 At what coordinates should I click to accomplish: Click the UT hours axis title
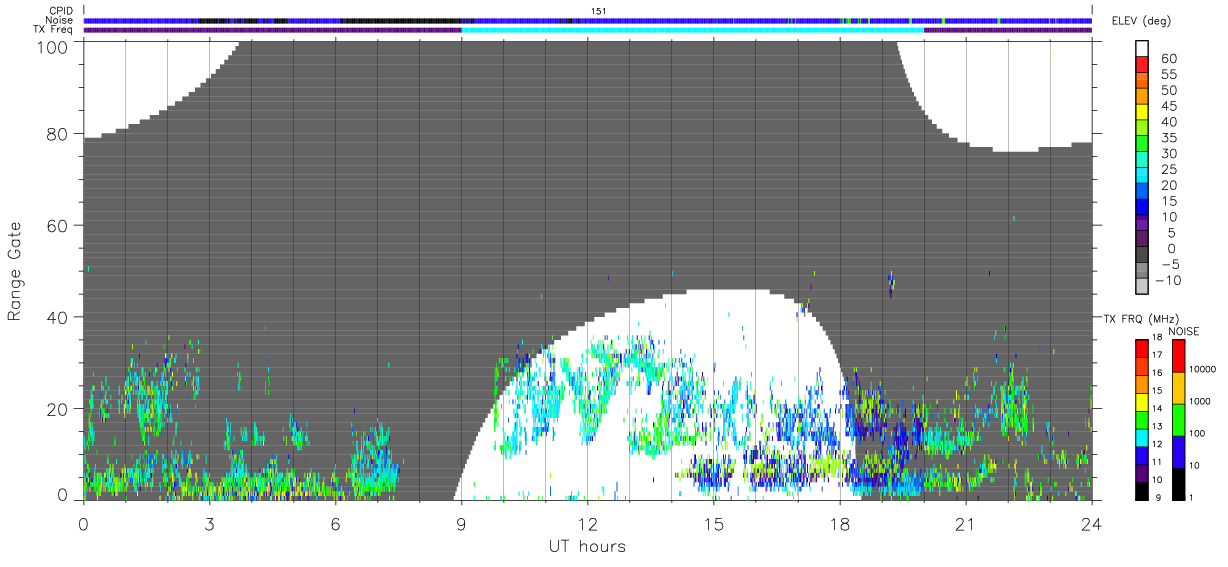coord(587,546)
